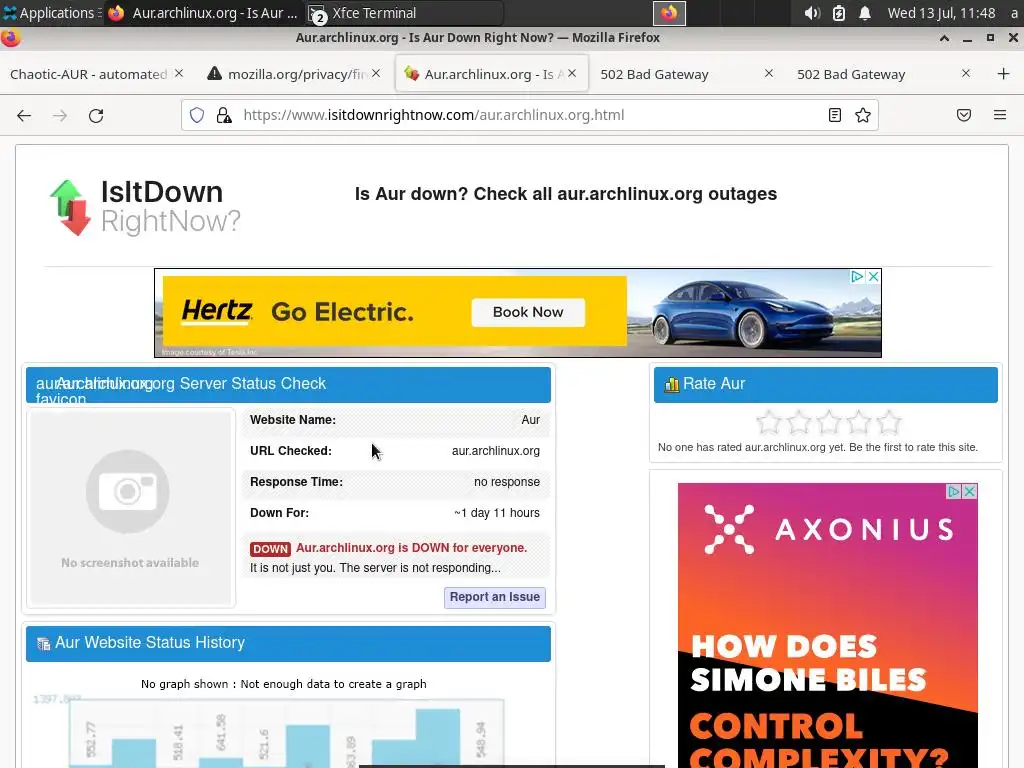Rate Aur five stars
Viewport: 1024px width, 768px height.
pos(889,423)
